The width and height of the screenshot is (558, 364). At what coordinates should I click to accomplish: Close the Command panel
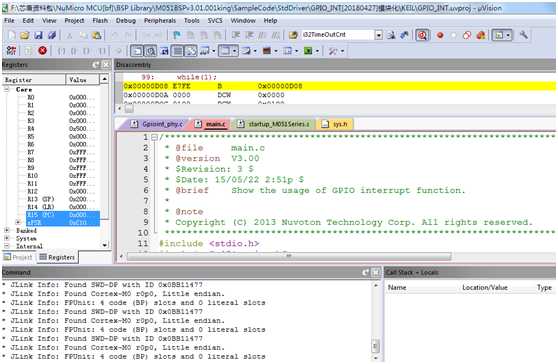(376, 273)
